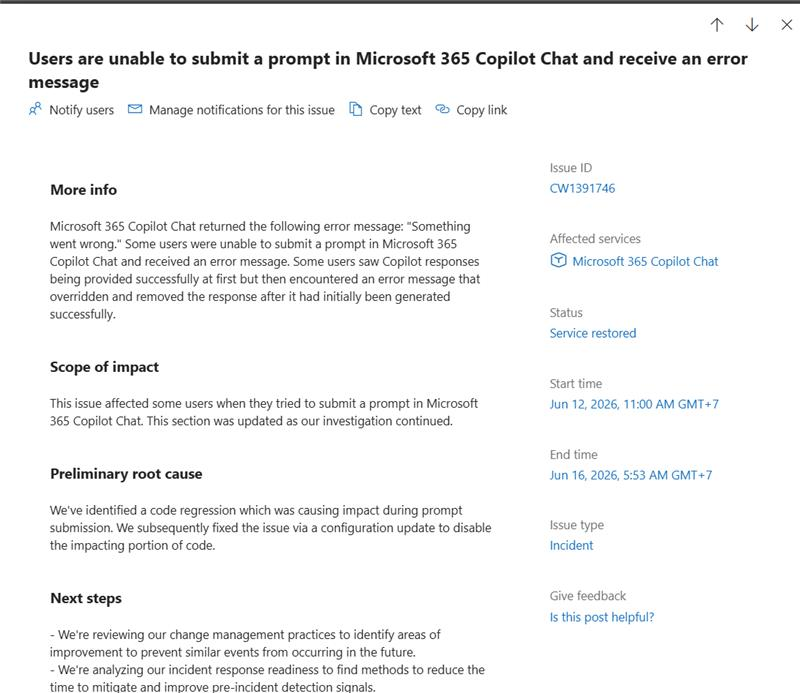Click Is this post helpful feedback link

(x=602, y=617)
